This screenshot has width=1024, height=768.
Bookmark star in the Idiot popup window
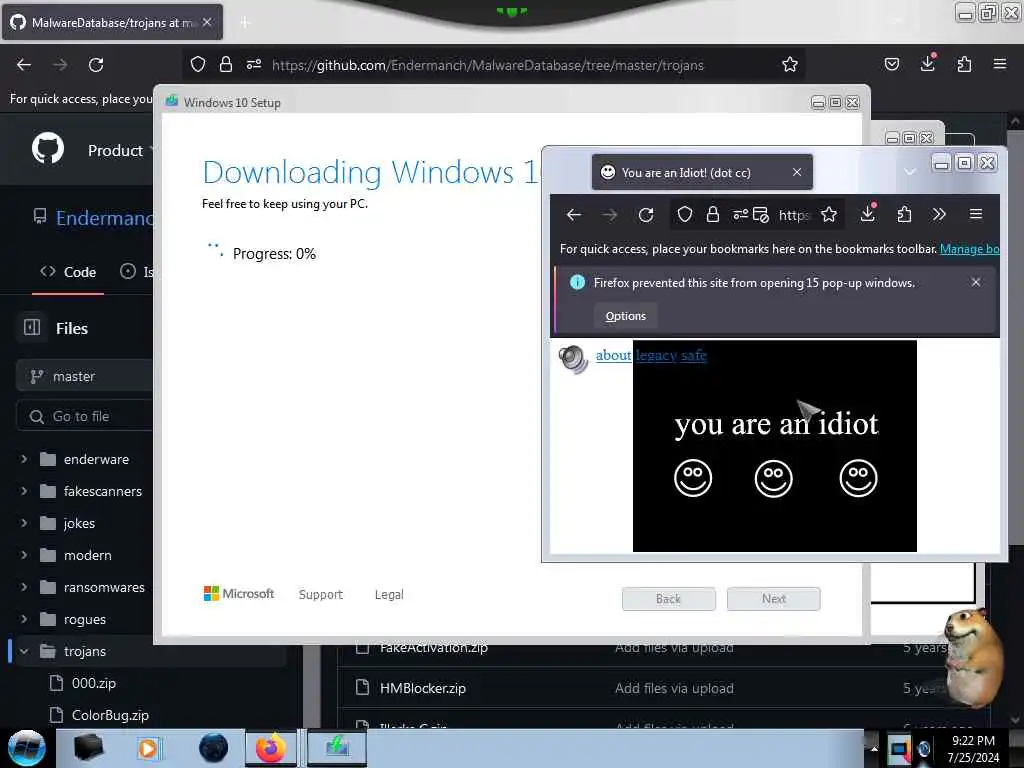click(829, 214)
